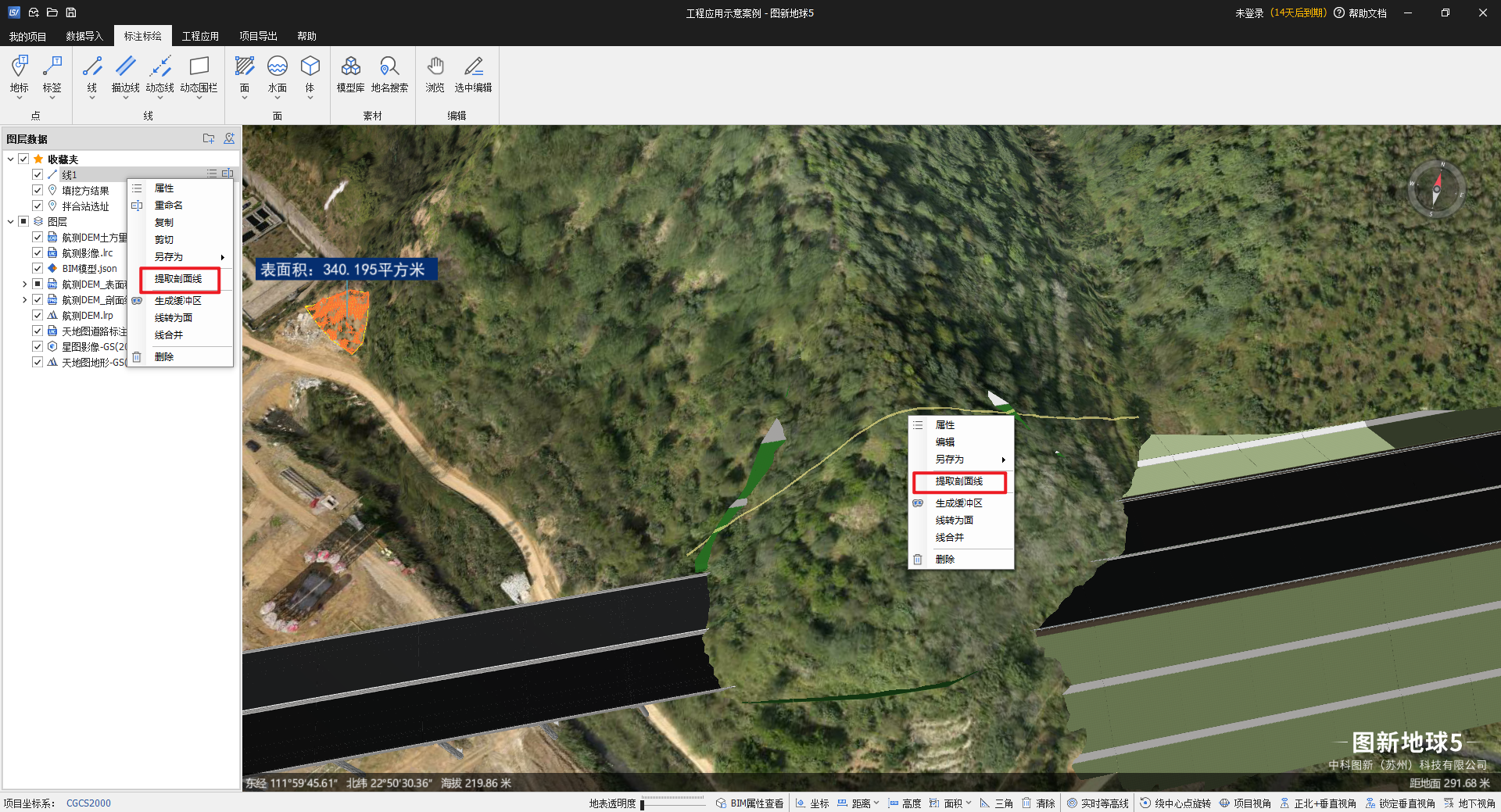Viewport: 1501px width, 812px height.
Task: Click the compass in the map view
Action: [1436, 189]
